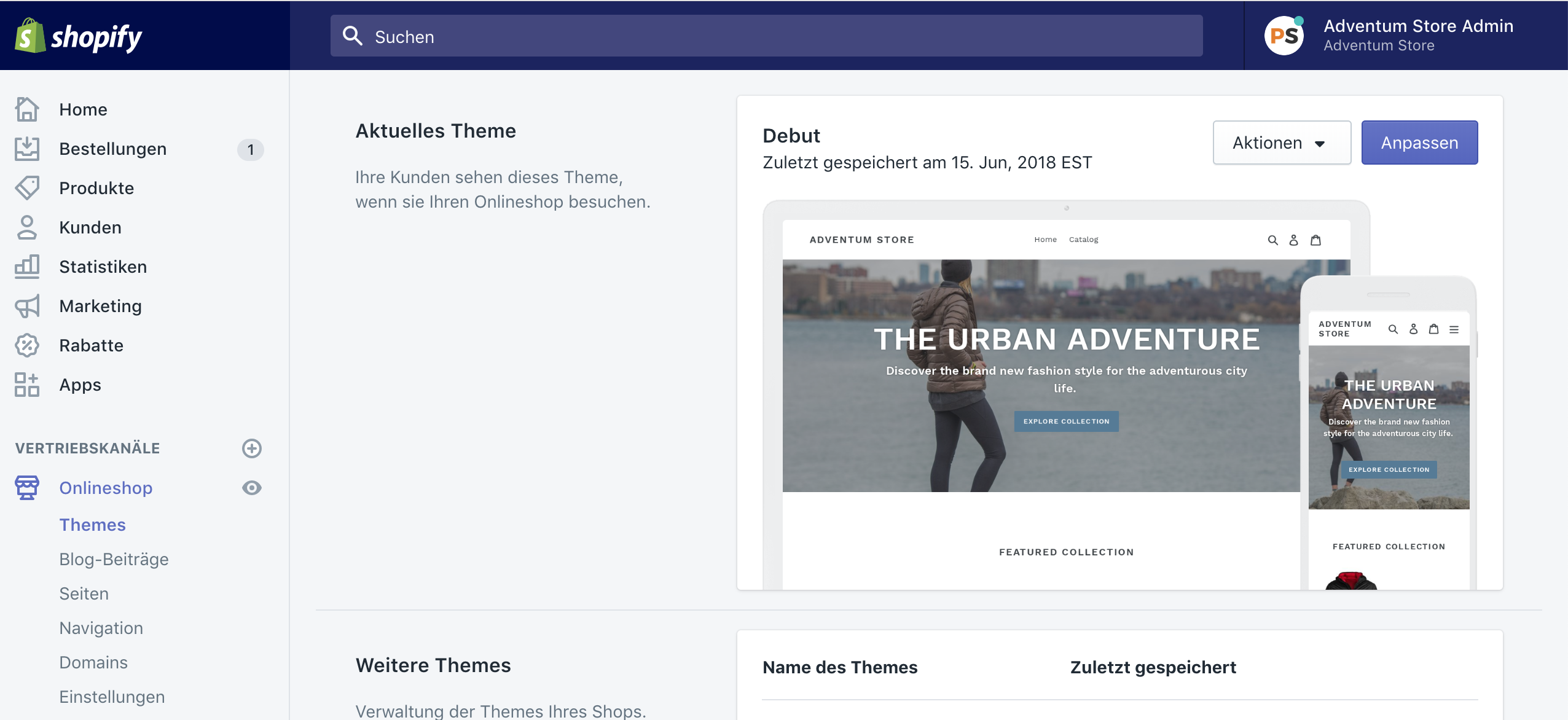This screenshot has height=720, width=1568.
Task: Click cart icon in desktop theme preview
Action: pos(1315,240)
